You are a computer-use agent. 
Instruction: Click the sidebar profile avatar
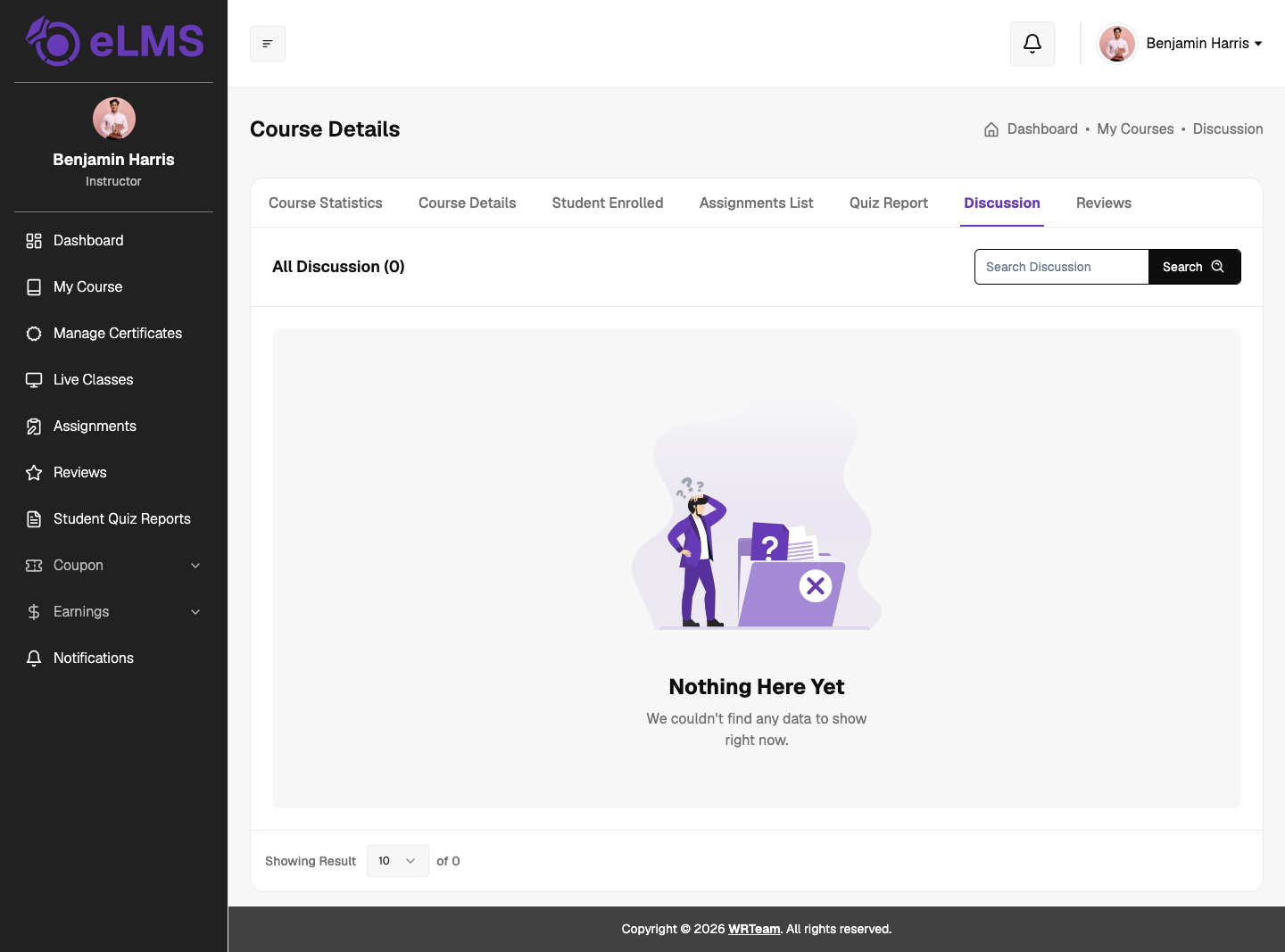click(114, 119)
